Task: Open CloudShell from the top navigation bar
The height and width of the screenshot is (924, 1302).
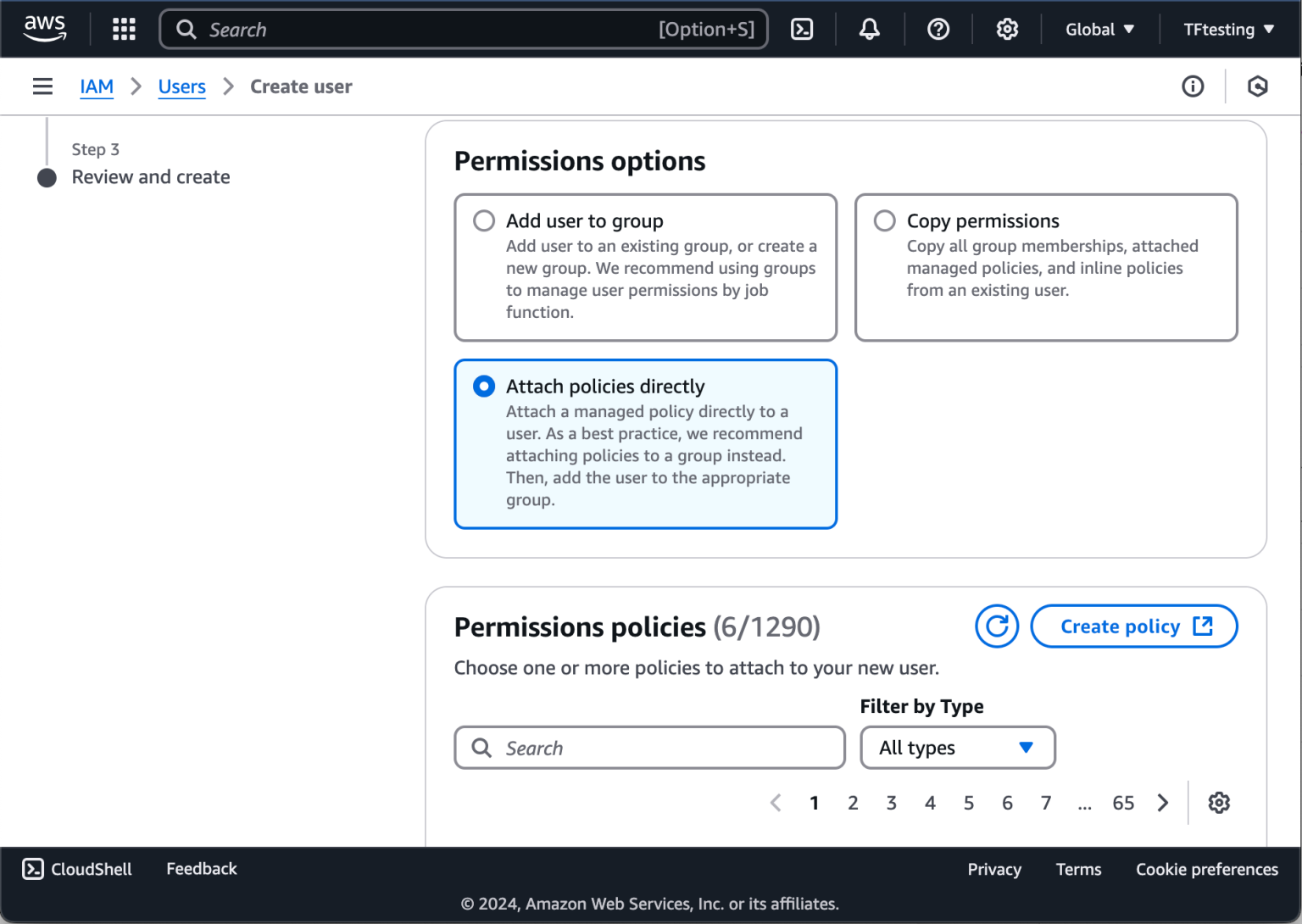Action: coord(801,29)
